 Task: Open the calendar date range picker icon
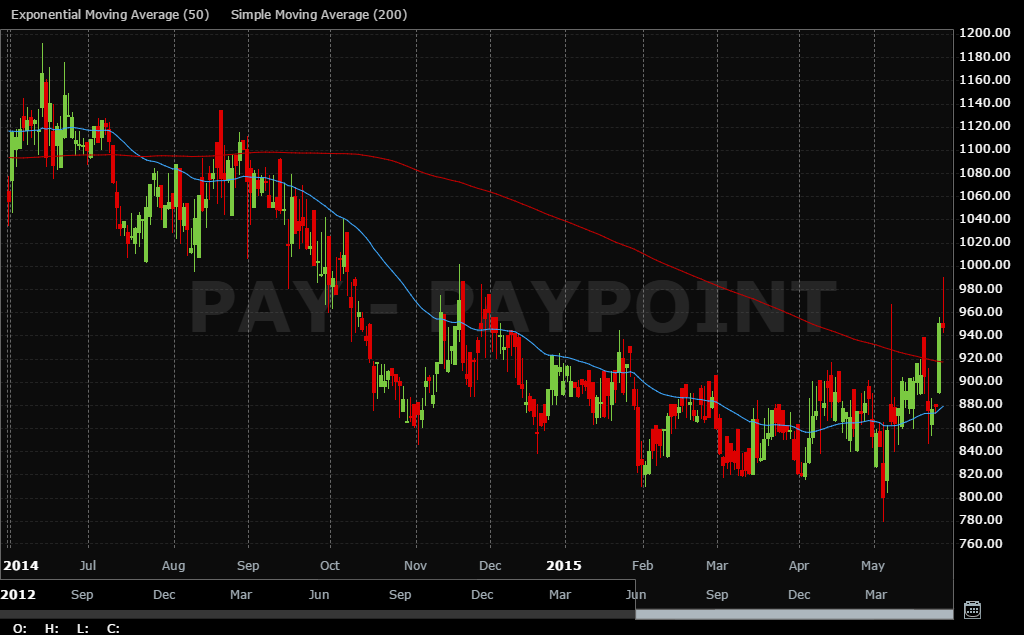(x=971, y=609)
